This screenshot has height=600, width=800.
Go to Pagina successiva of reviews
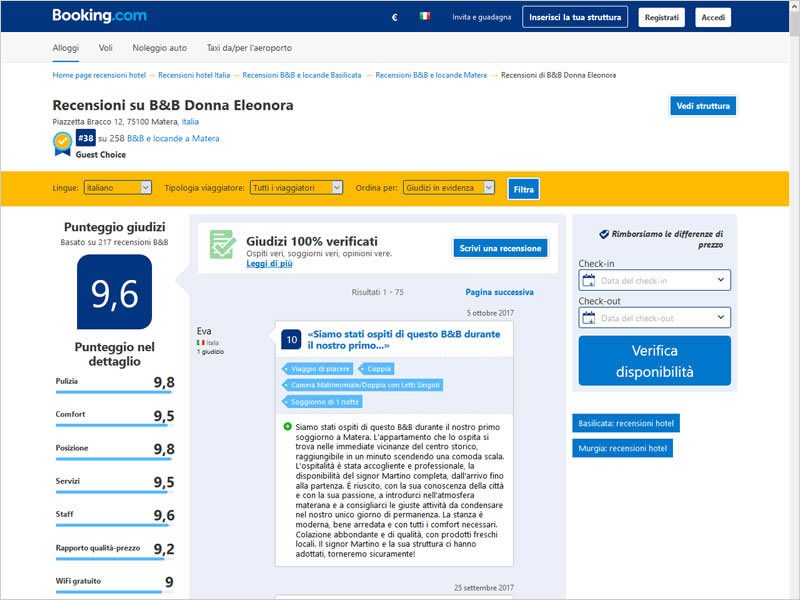pos(499,292)
